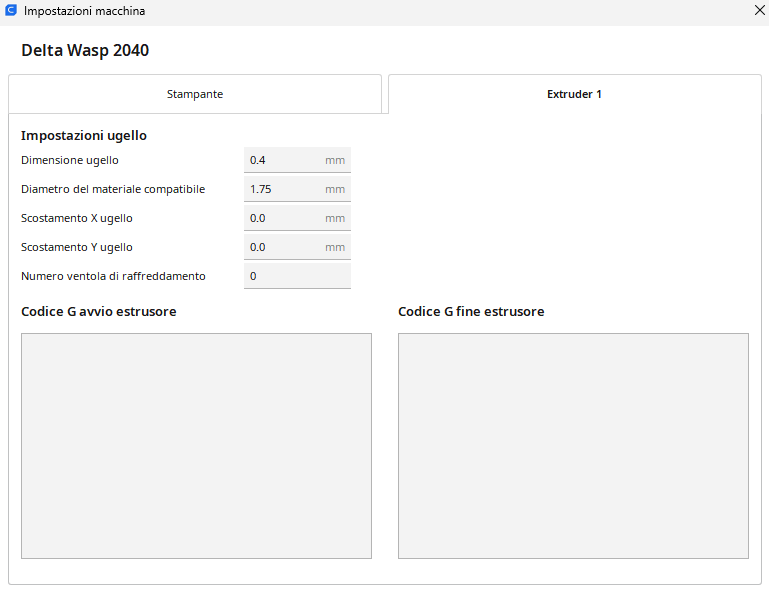Edit Numero ventola di raffreddamento field
This screenshot has height=602, width=769.
(297, 276)
